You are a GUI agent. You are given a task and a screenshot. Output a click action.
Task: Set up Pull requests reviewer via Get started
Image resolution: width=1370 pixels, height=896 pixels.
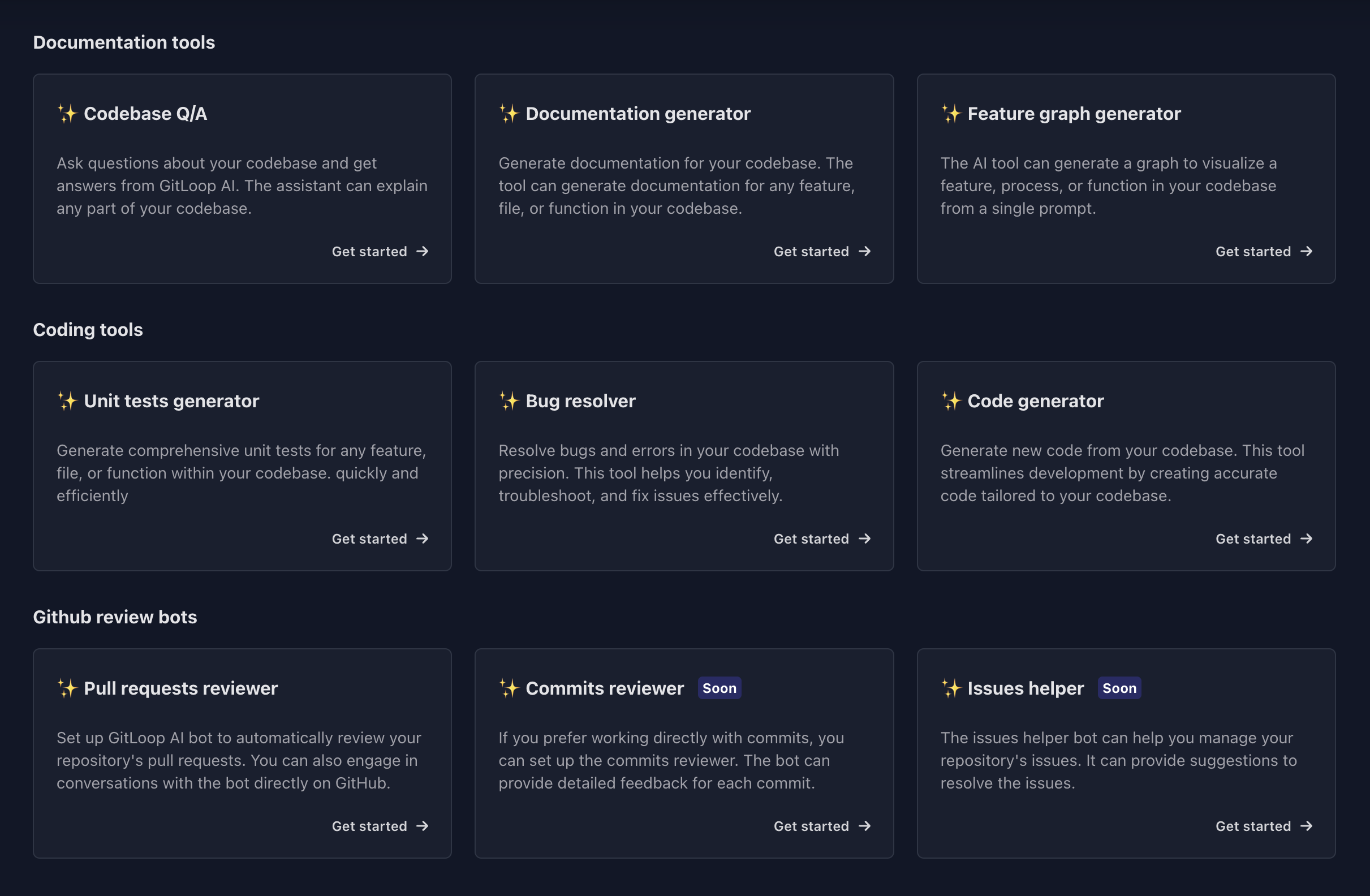tap(380, 826)
